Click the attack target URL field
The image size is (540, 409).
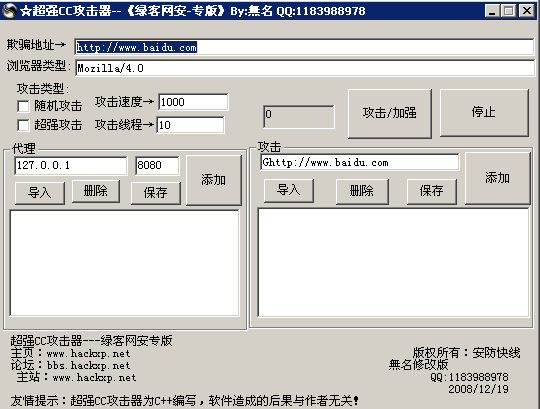(x=360, y=162)
